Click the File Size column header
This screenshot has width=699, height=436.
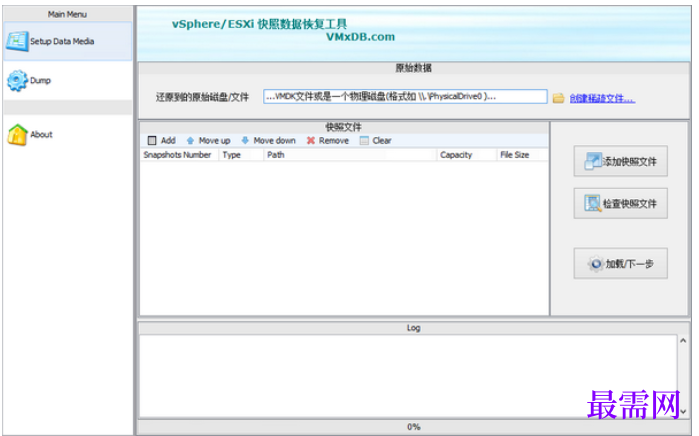tap(522, 155)
